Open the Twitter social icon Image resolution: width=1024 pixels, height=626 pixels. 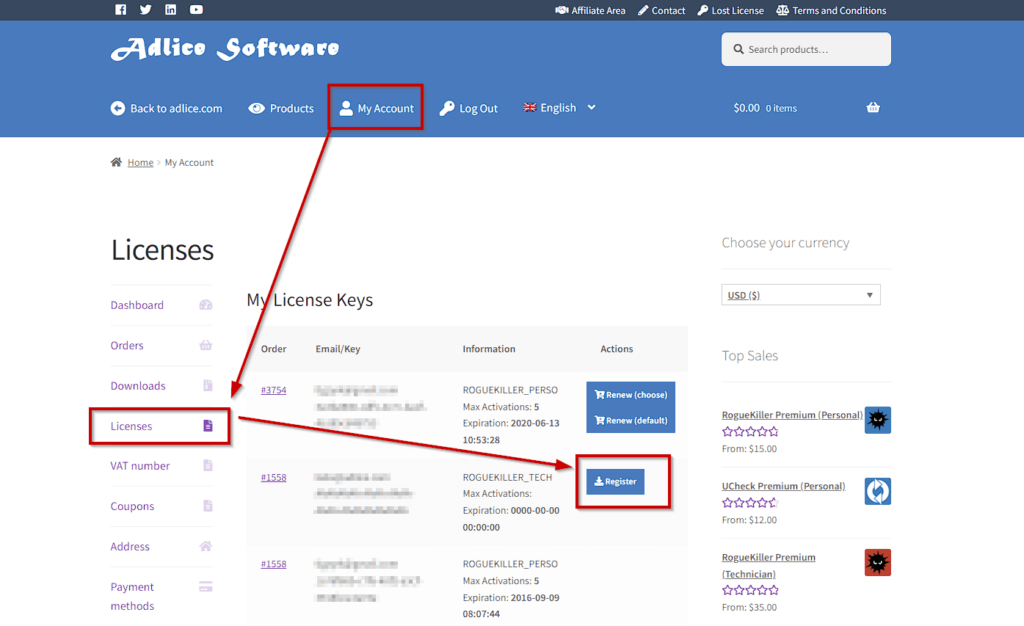coord(146,10)
